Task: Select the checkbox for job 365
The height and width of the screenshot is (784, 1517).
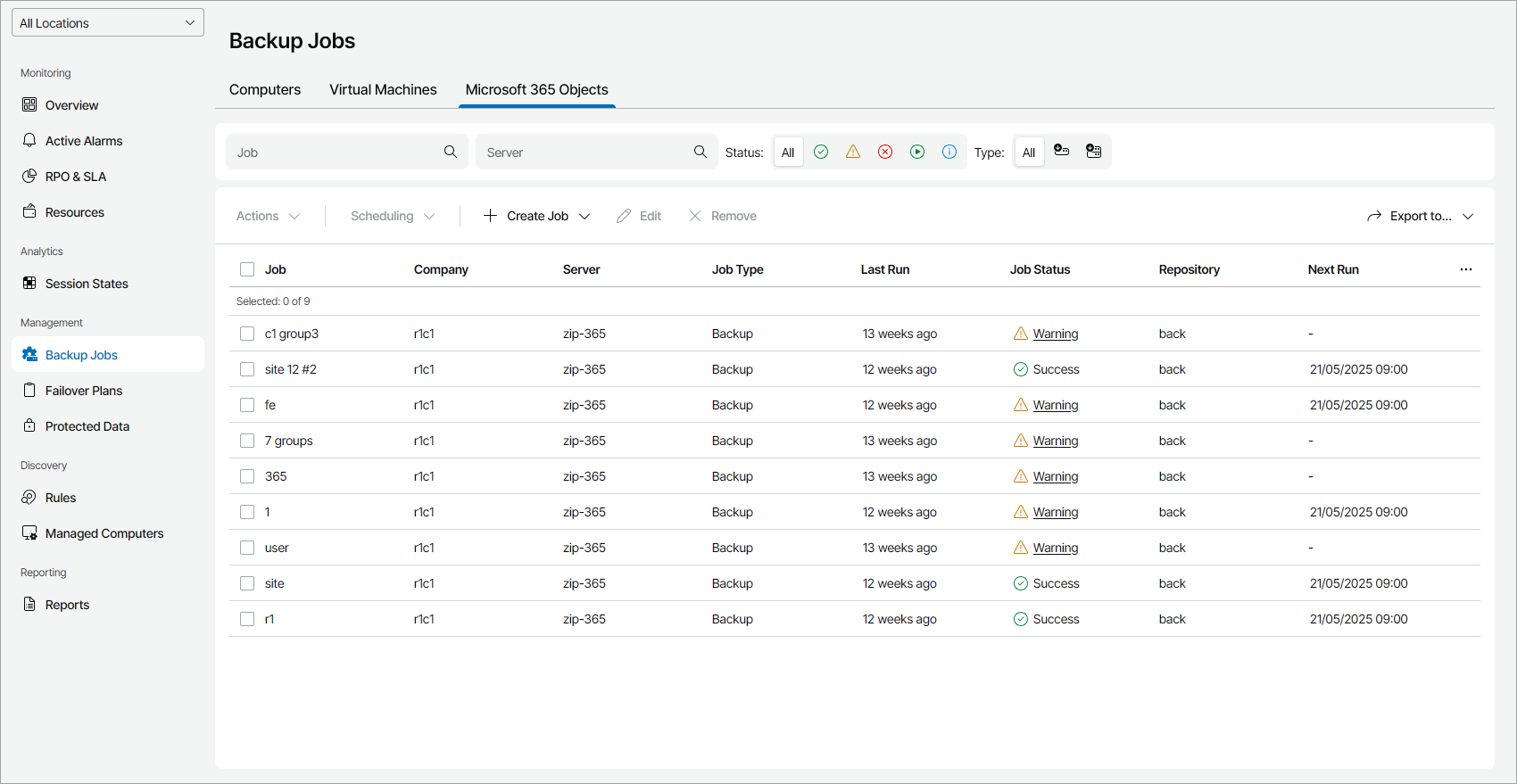Action: click(x=247, y=476)
